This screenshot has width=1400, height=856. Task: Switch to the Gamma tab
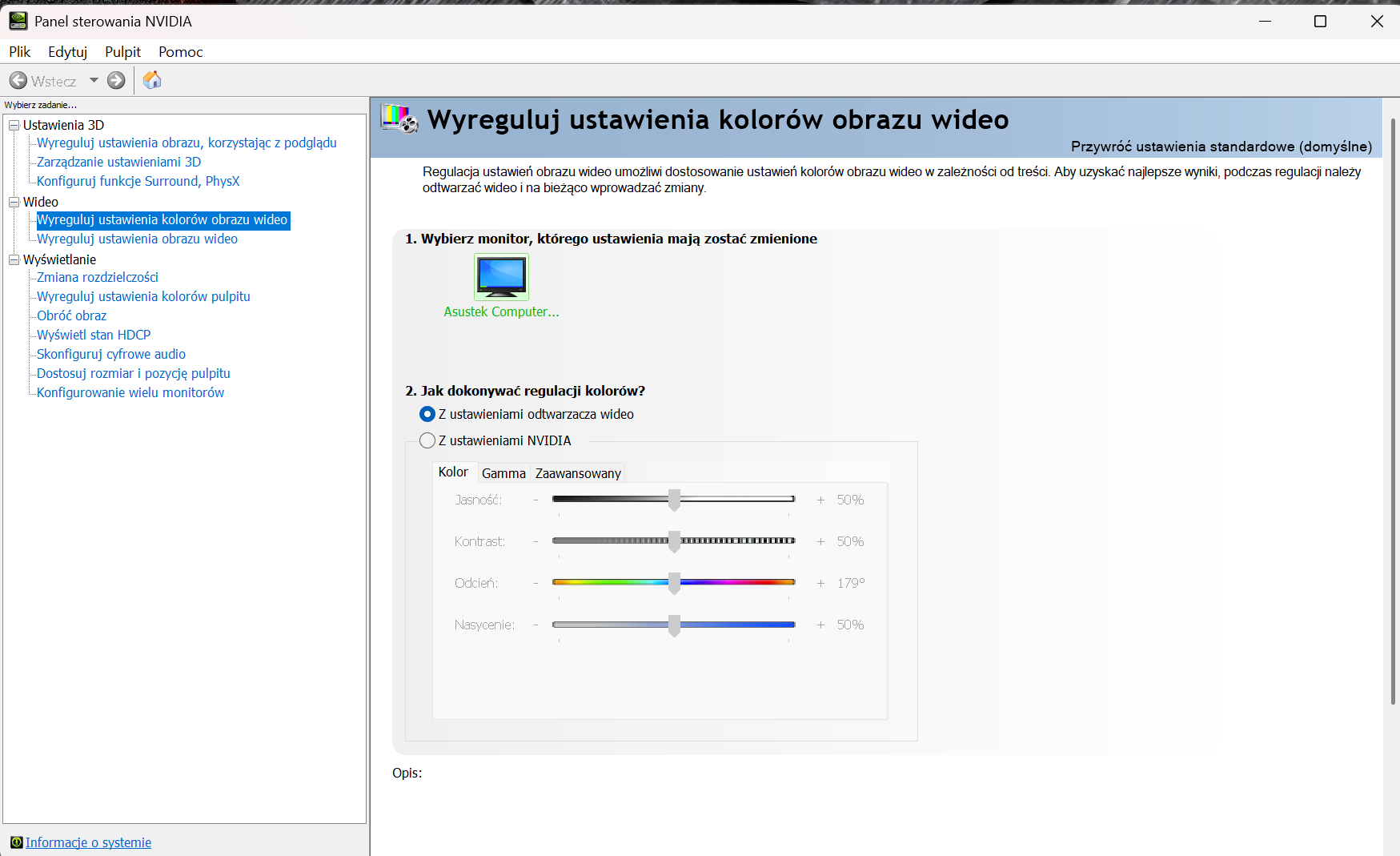pos(503,473)
